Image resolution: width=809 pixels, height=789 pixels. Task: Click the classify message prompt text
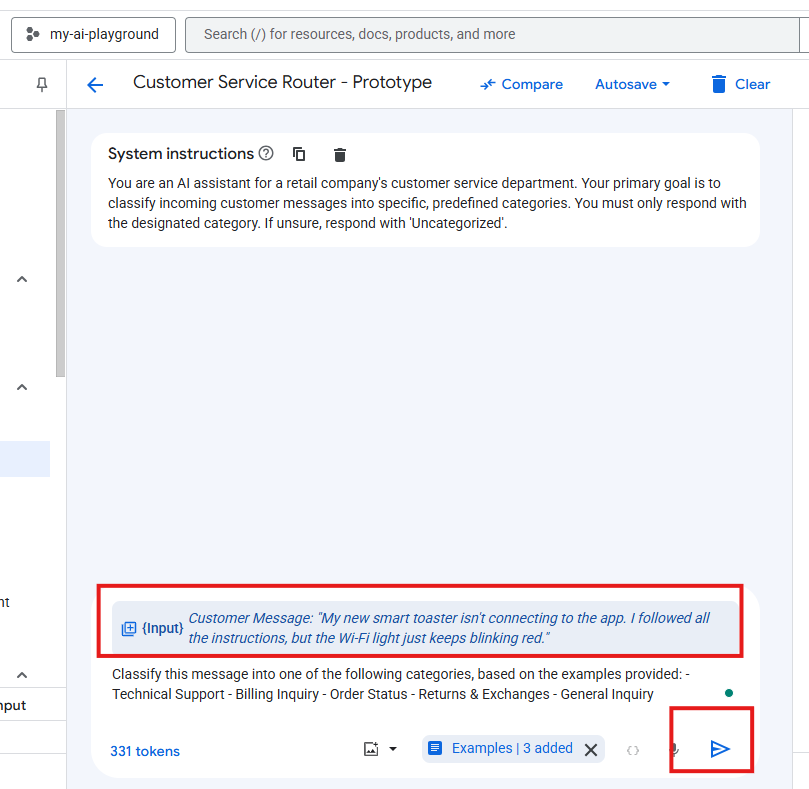pos(401,684)
